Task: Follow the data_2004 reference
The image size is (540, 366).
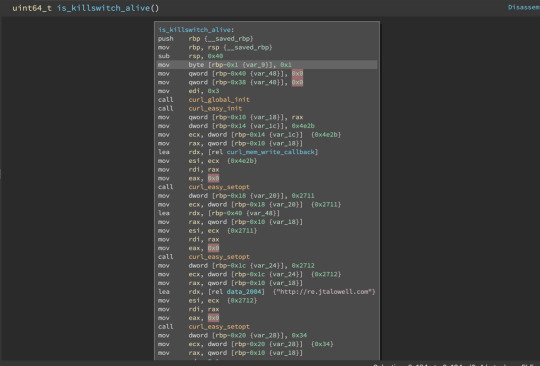Action: [x=244, y=292]
